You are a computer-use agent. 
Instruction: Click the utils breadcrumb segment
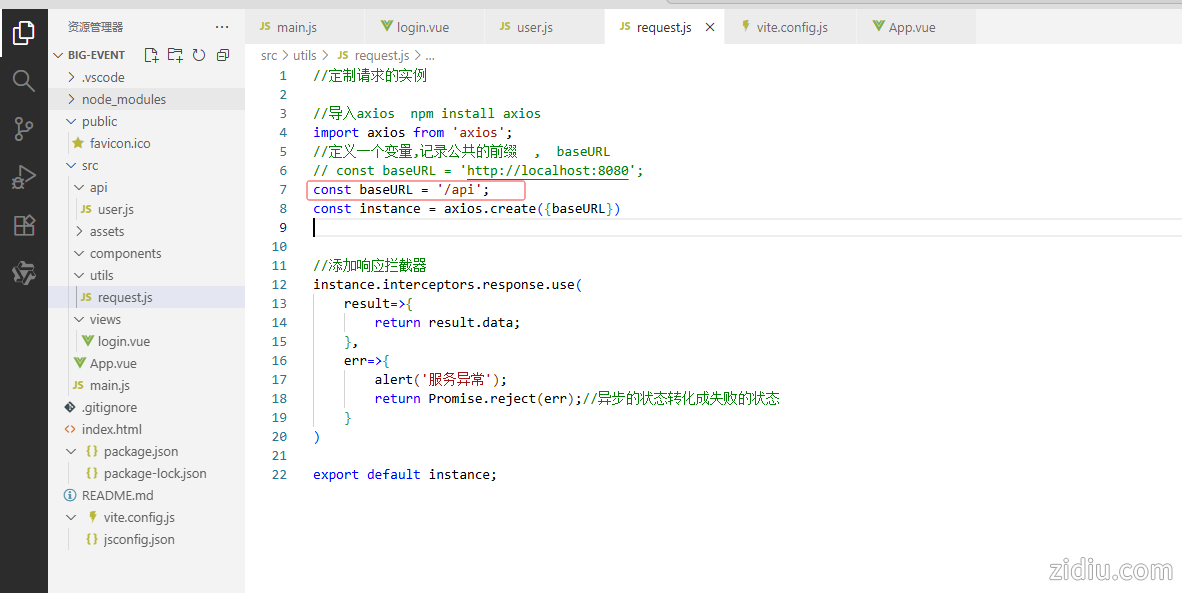click(304, 56)
